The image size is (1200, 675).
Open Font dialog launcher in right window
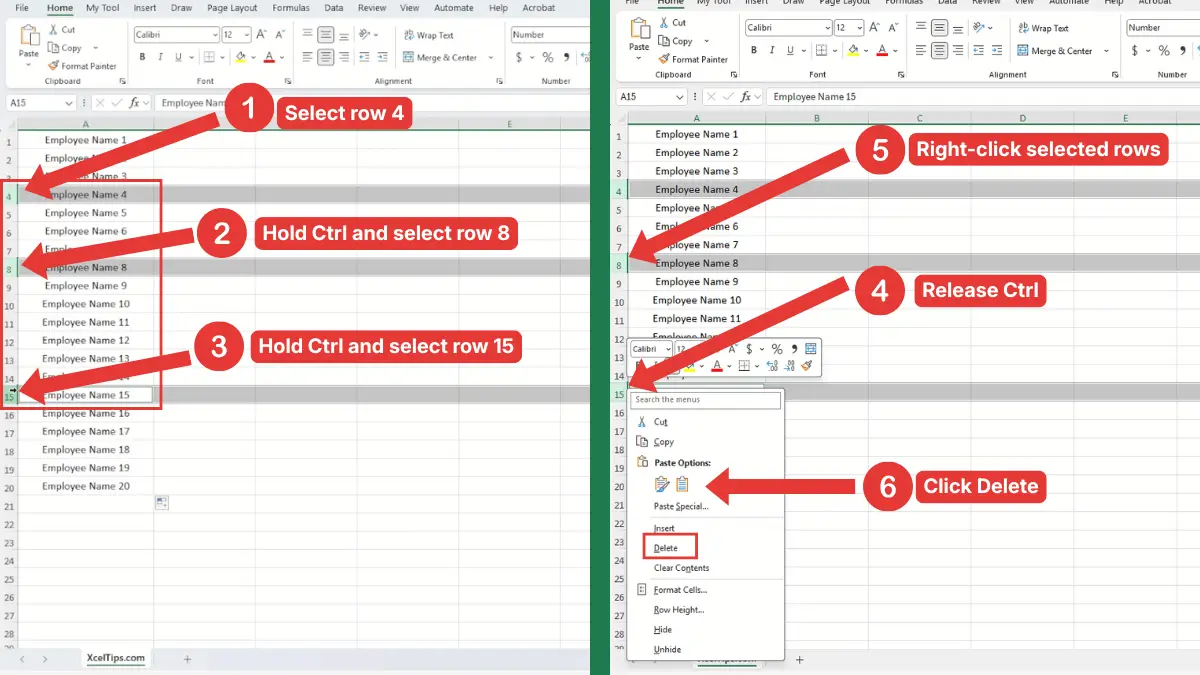click(x=901, y=74)
